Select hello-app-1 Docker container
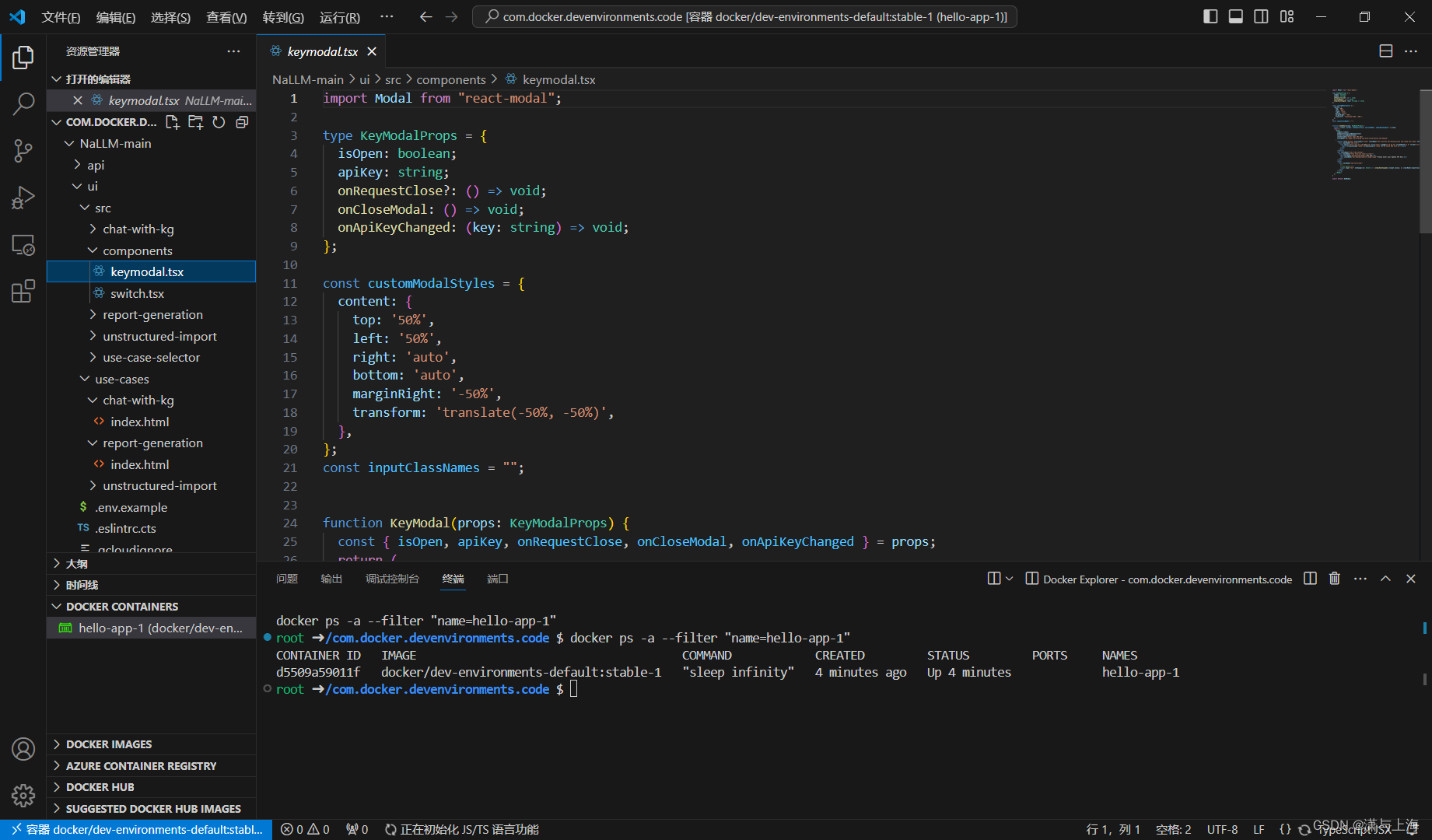This screenshot has height=840, width=1432. 152,628
